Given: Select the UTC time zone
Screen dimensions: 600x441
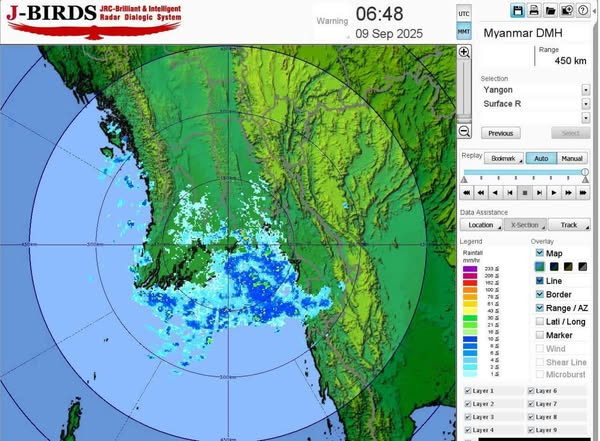Looking at the screenshot, I should pyautogui.click(x=463, y=14).
